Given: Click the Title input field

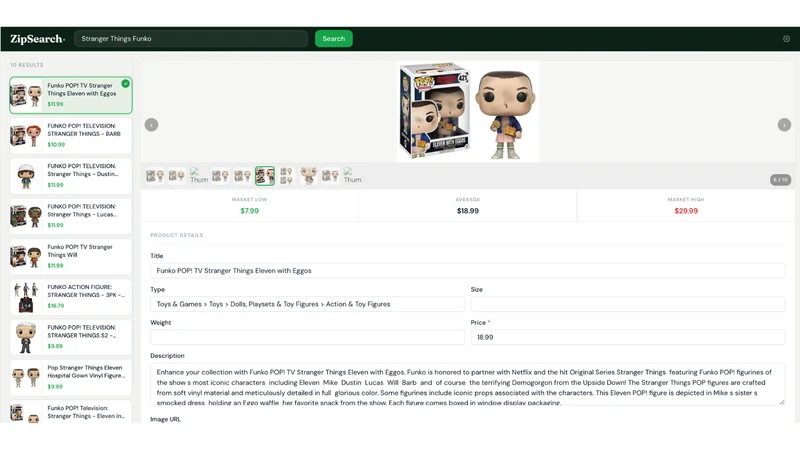Looking at the screenshot, I should [467, 271].
